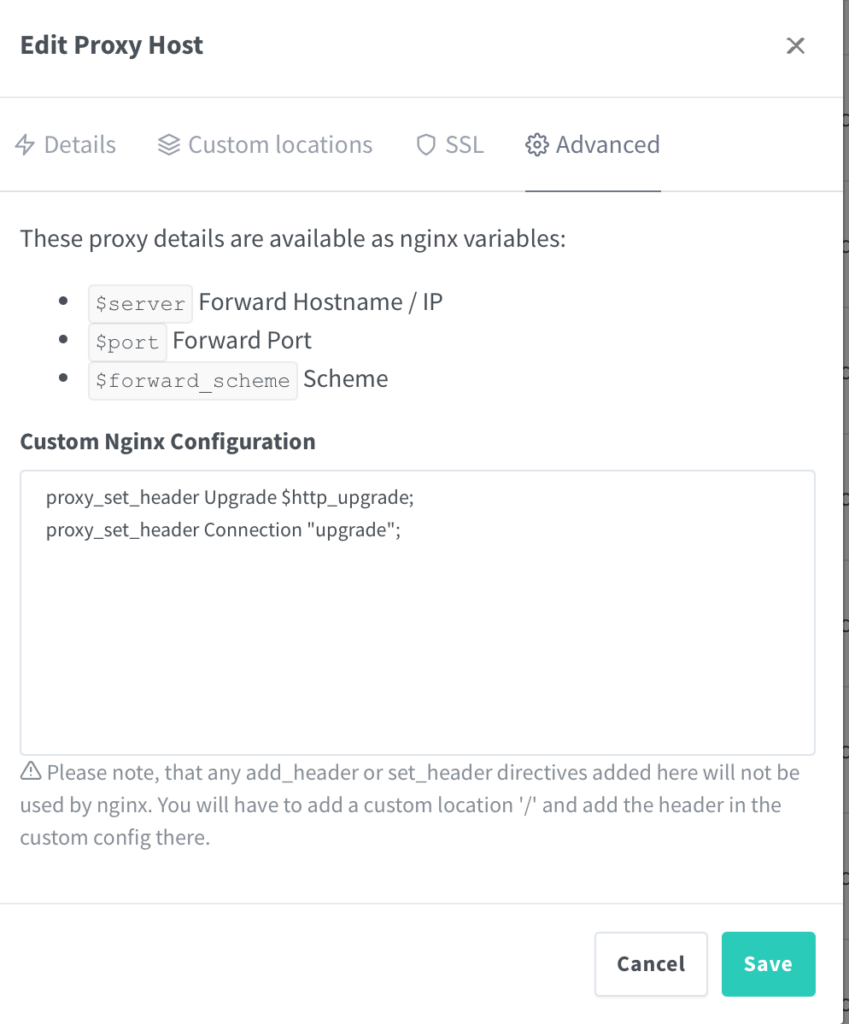Screen dimensions: 849x1024
Task: Click the Custom Nginx Configuration label
Action: pos(167,441)
